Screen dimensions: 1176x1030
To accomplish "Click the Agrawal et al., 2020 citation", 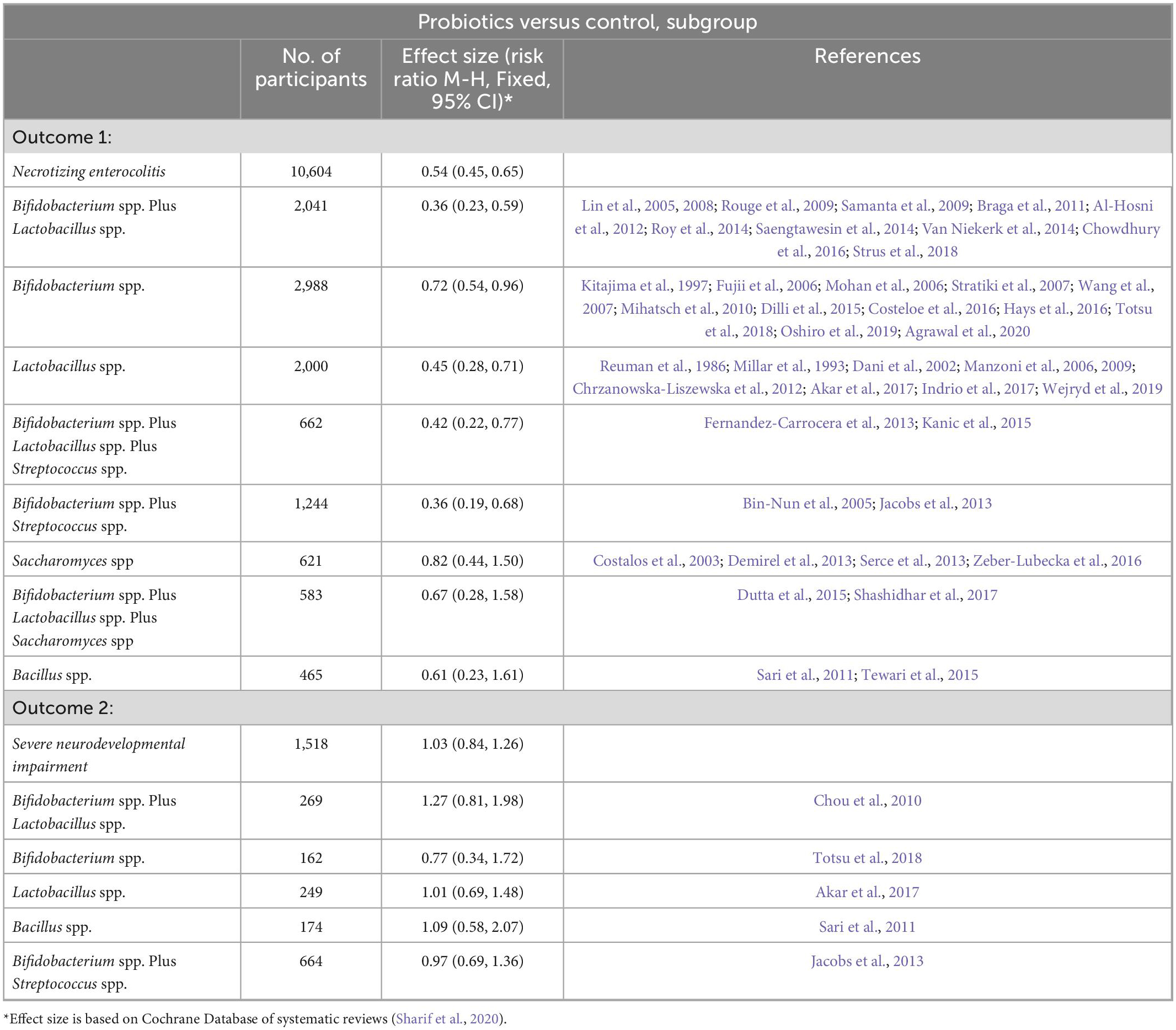I will click(x=968, y=331).
